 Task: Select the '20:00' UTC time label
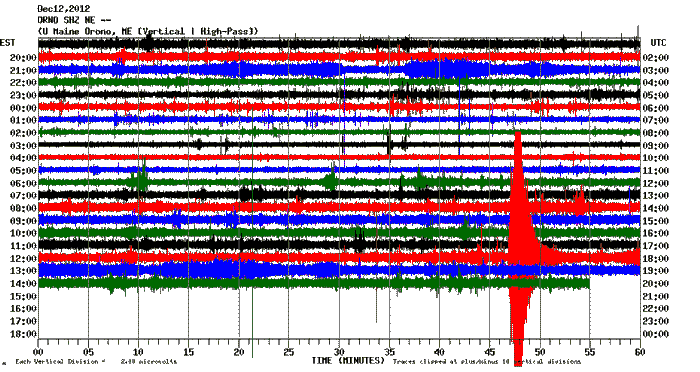[655, 284]
